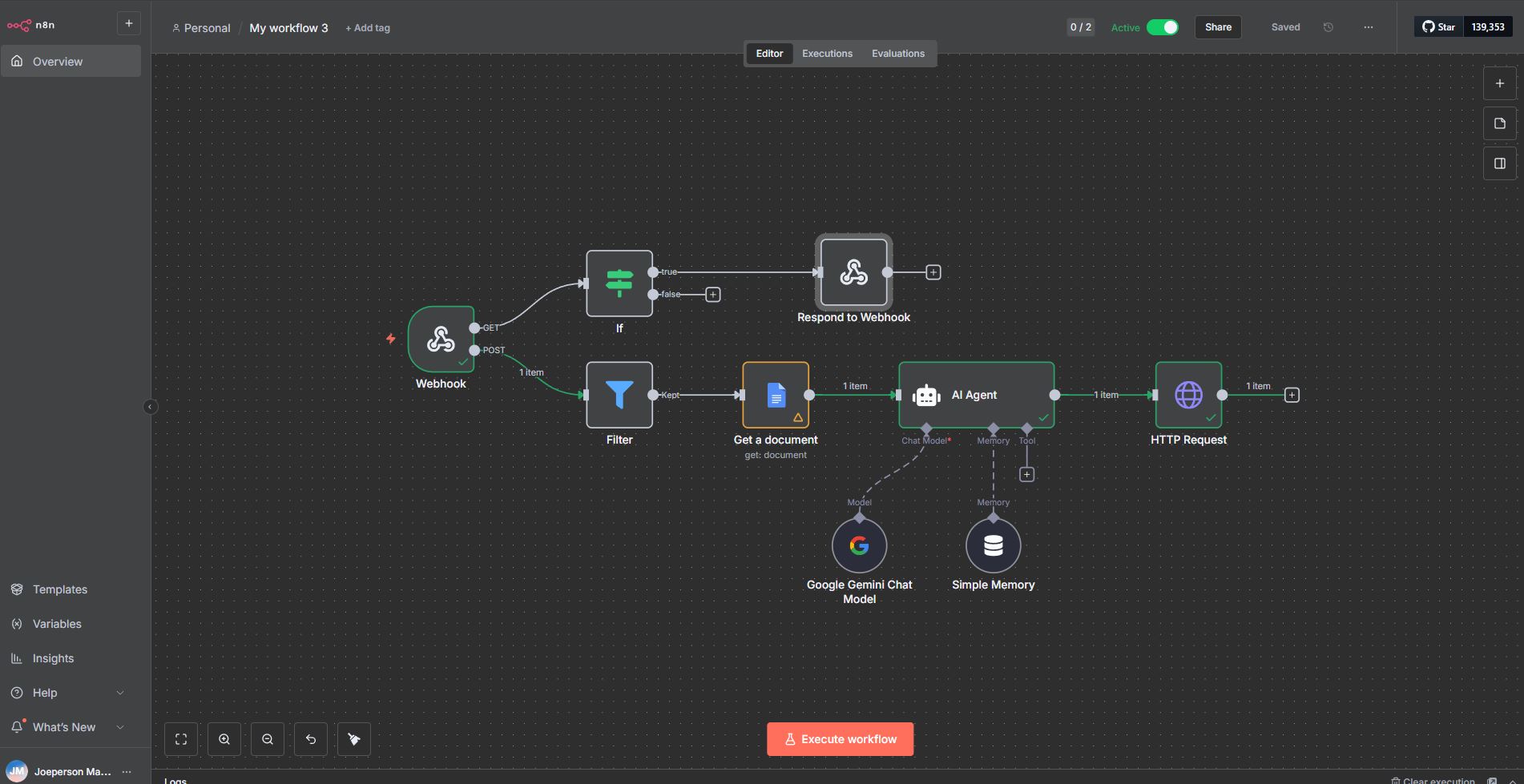The width and height of the screenshot is (1524, 784).
Task: Add node on the If false branch
Action: (x=712, y=295)
